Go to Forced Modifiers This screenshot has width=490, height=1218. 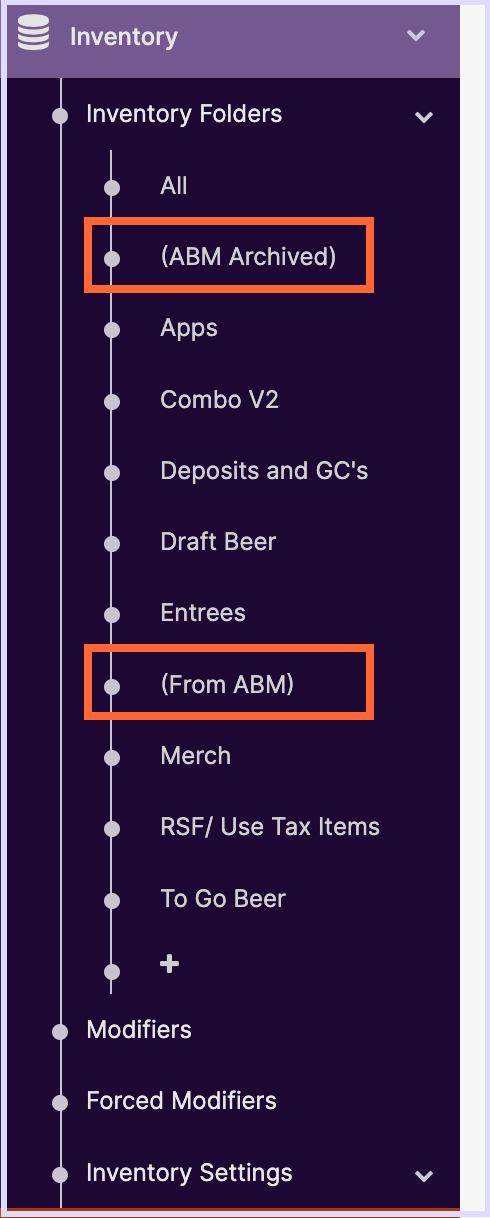(181, 1101)
